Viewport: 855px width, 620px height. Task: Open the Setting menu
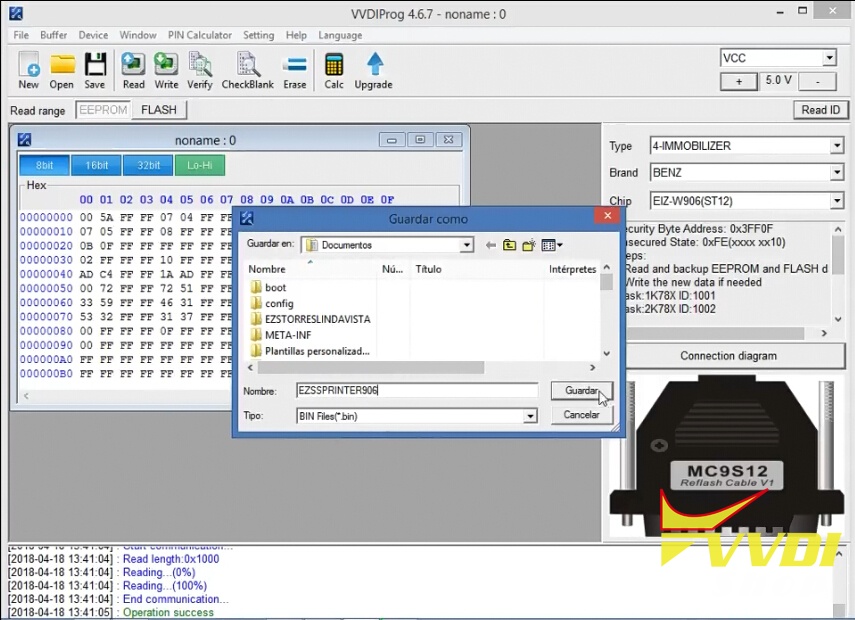[258, 35]
